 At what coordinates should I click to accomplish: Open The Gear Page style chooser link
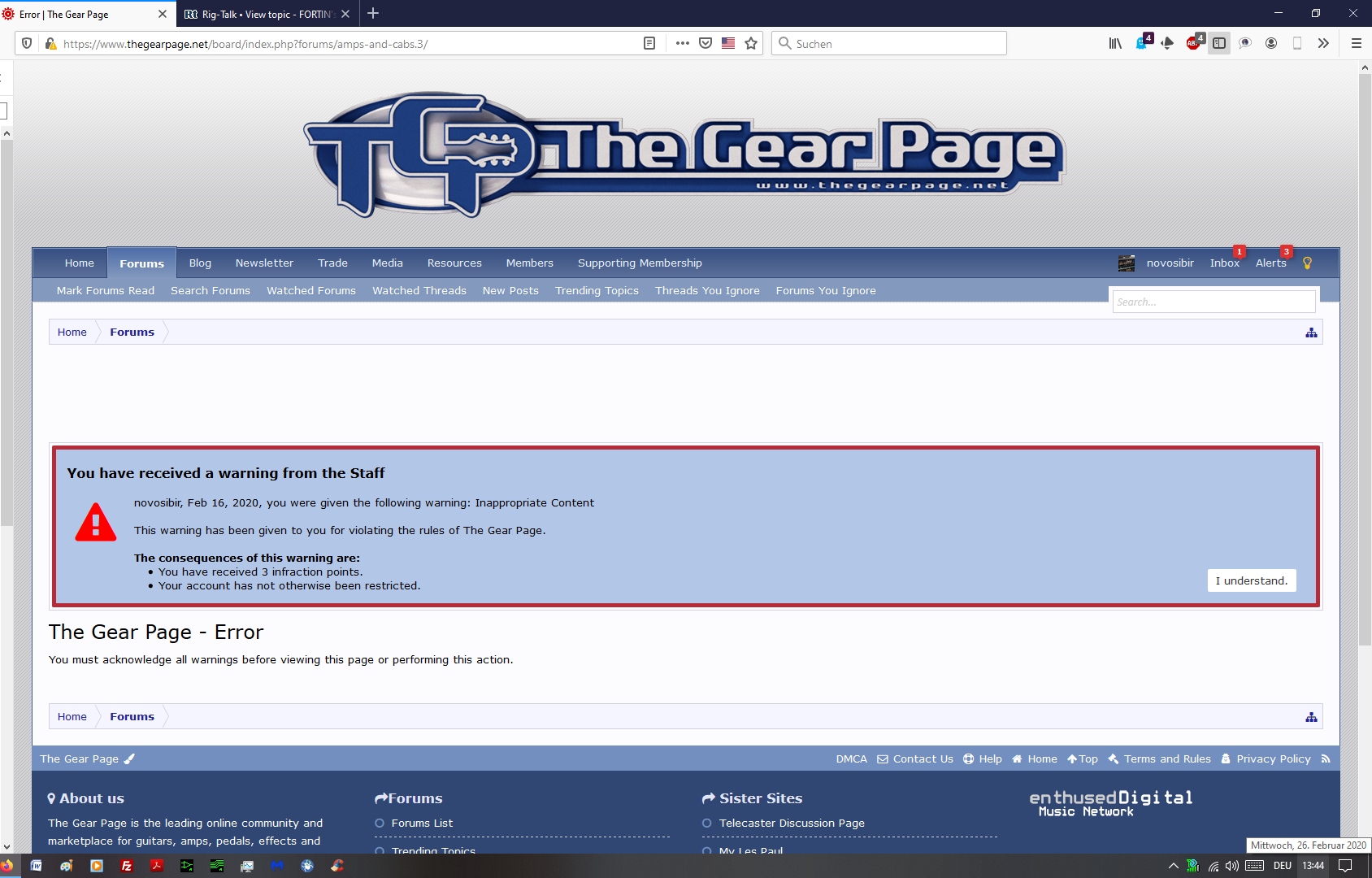pyautogui.click(x=87, y=758)
